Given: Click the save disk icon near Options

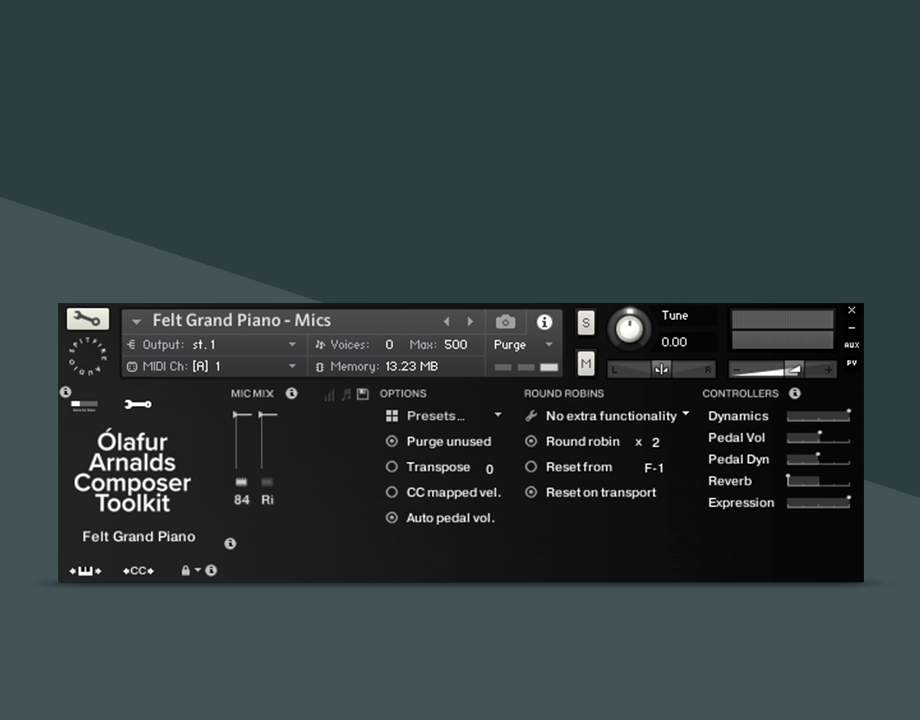Looking at the screenshot, I should coord(363,395).
